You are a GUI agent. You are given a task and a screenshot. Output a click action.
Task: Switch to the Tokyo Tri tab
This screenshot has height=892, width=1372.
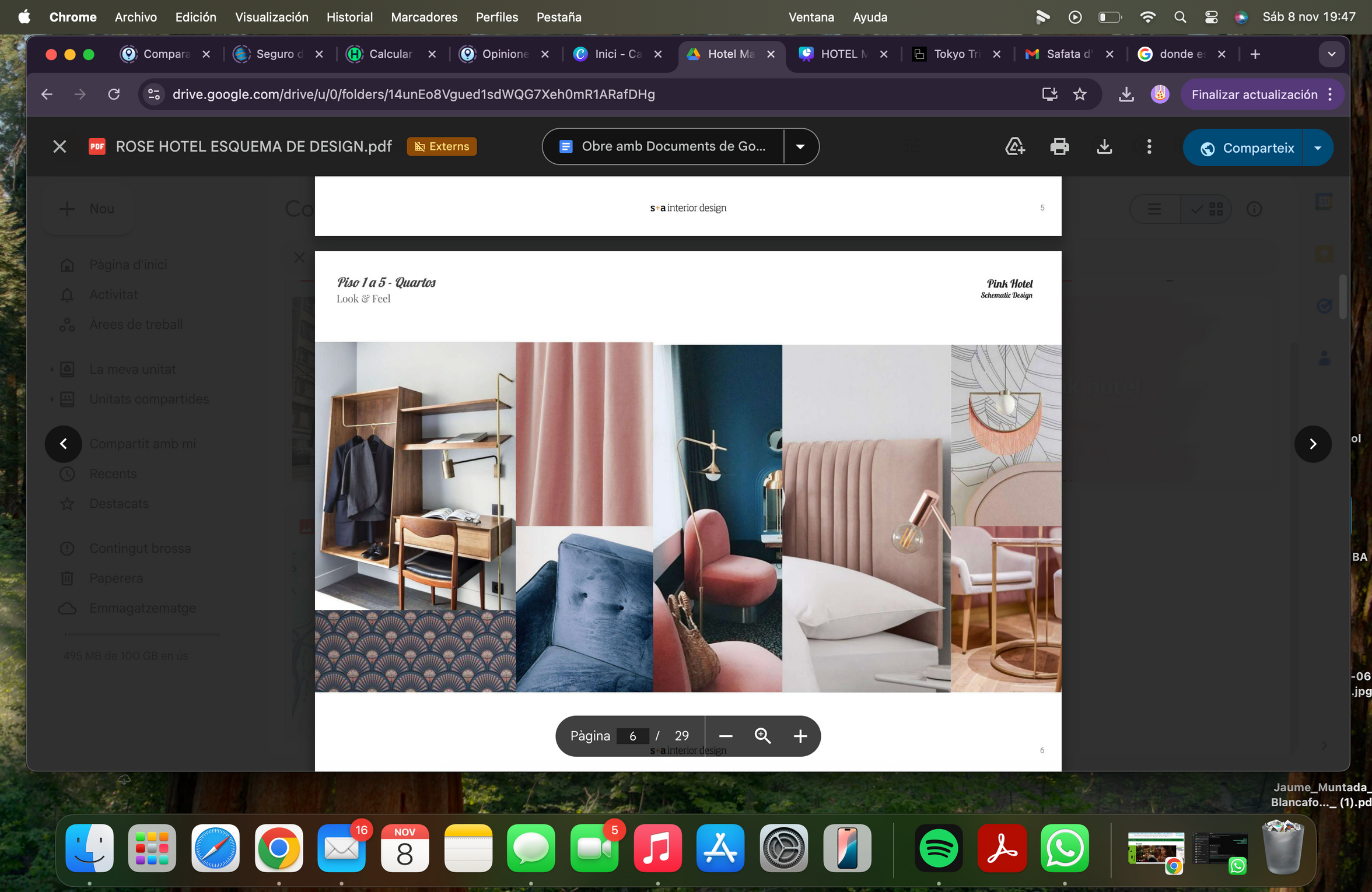click(955, 54)
